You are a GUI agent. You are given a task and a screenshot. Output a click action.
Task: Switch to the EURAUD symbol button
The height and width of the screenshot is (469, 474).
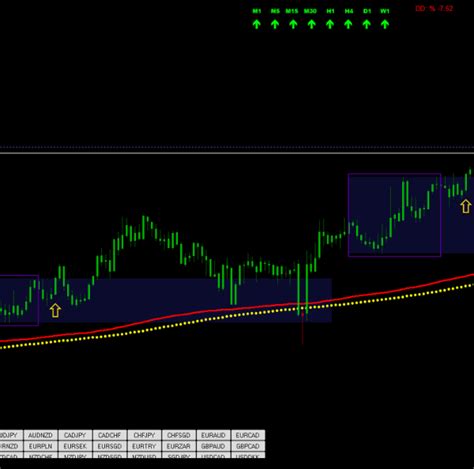coord(213,435)
